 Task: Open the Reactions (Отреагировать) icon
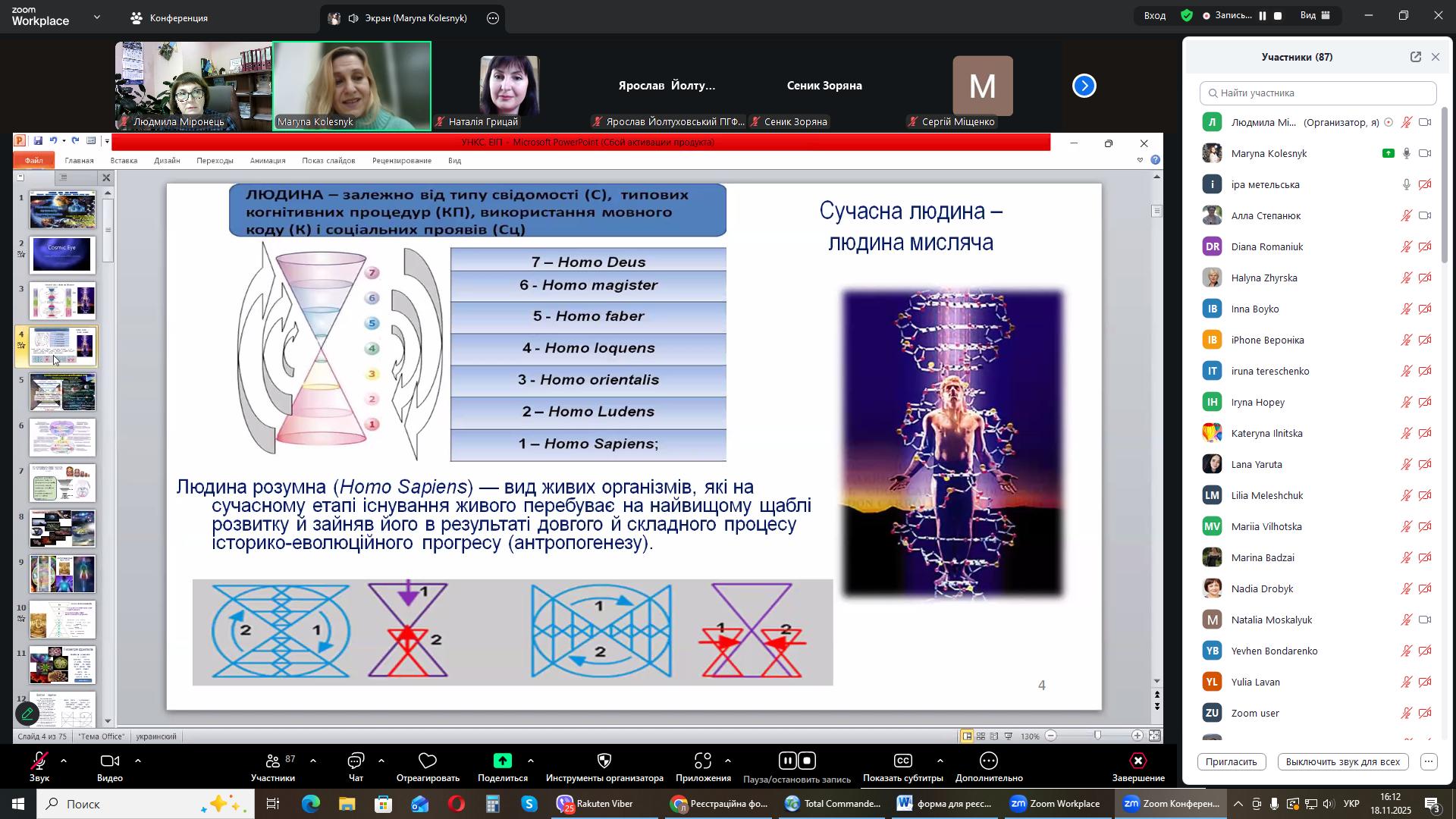[x=428, y=761]
